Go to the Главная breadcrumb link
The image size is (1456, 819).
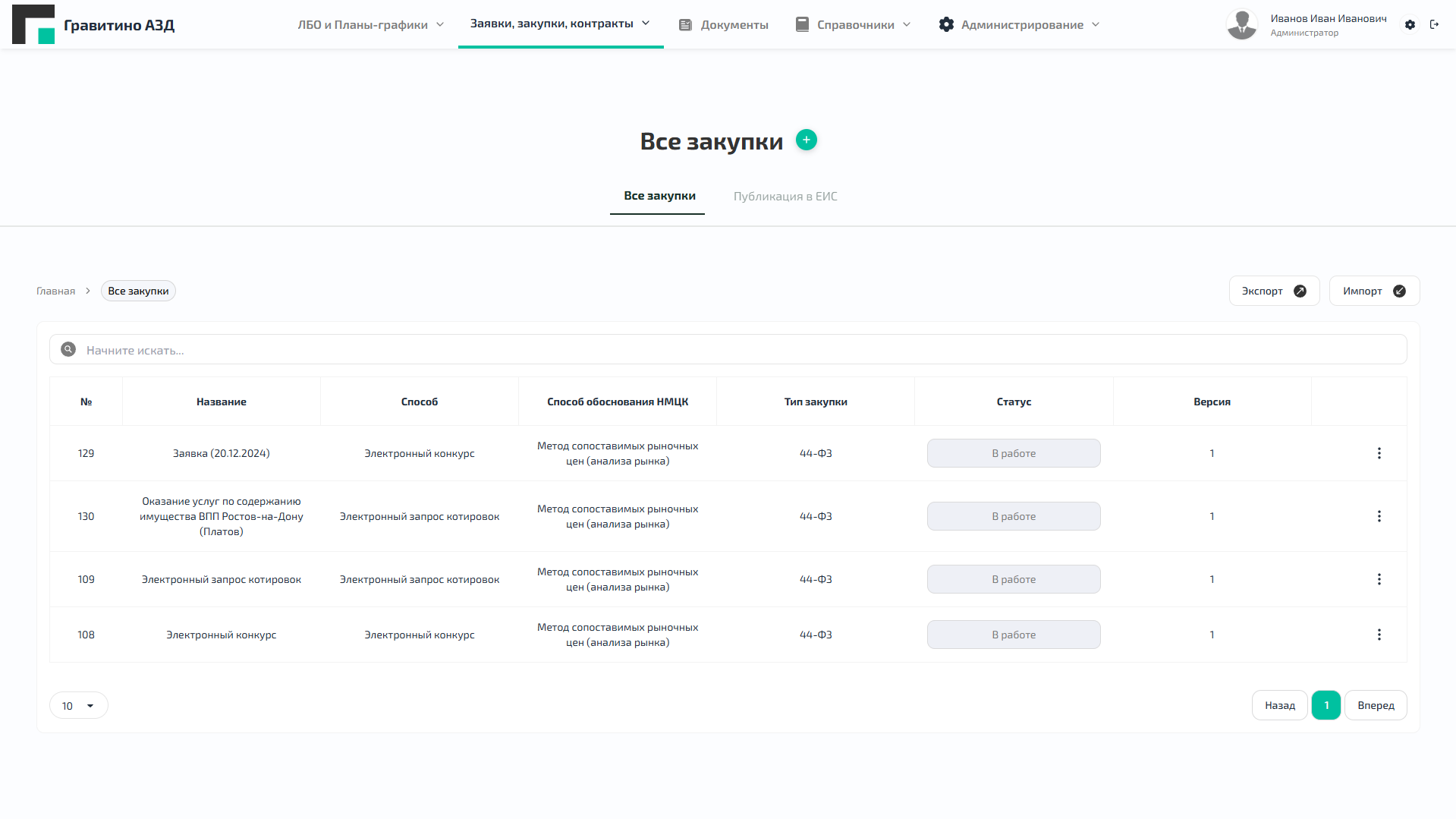coord(56,291)
